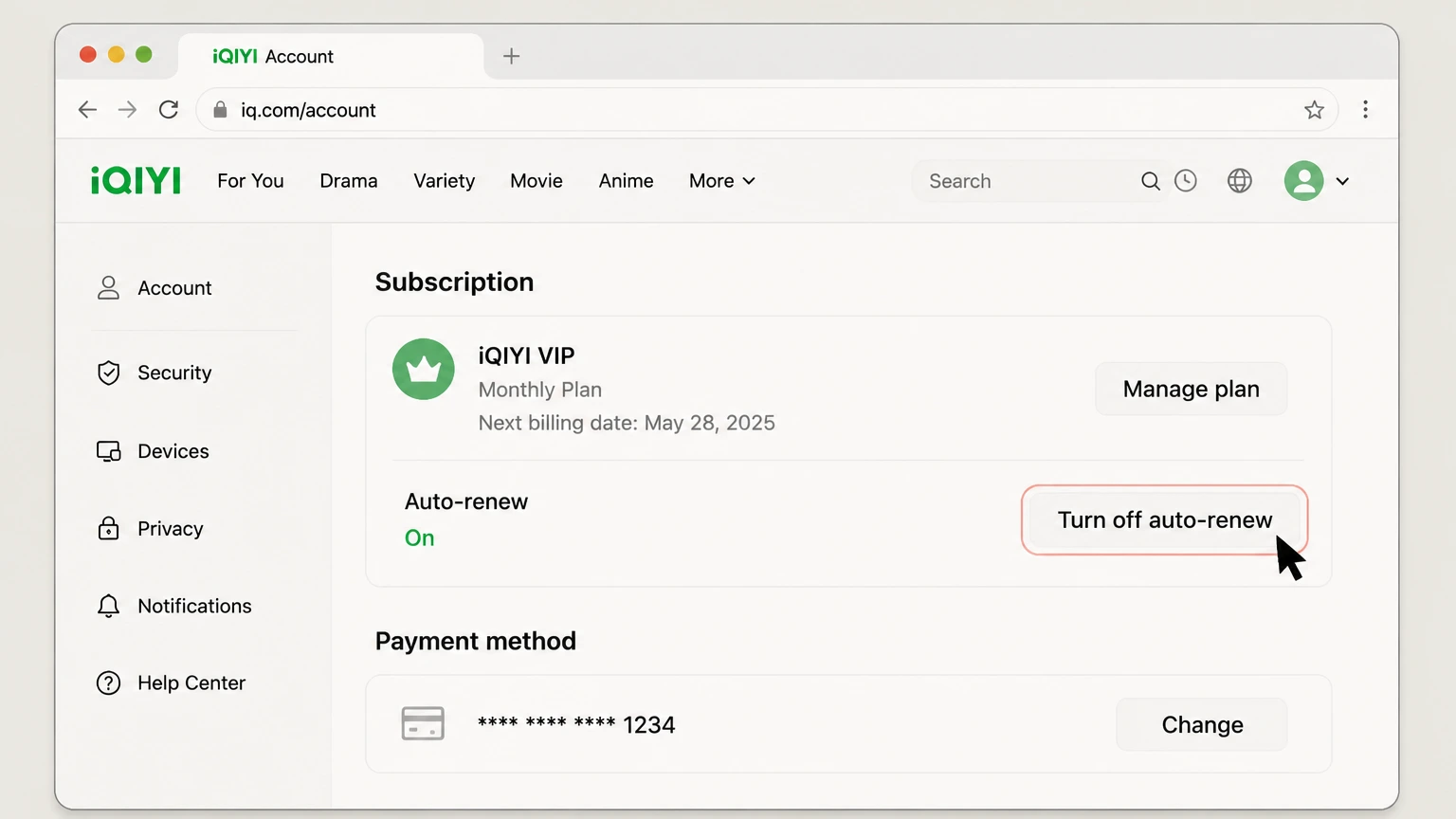The image size is (1456, 819).
Task: Click the credit card icon
Action: point(423,723)
